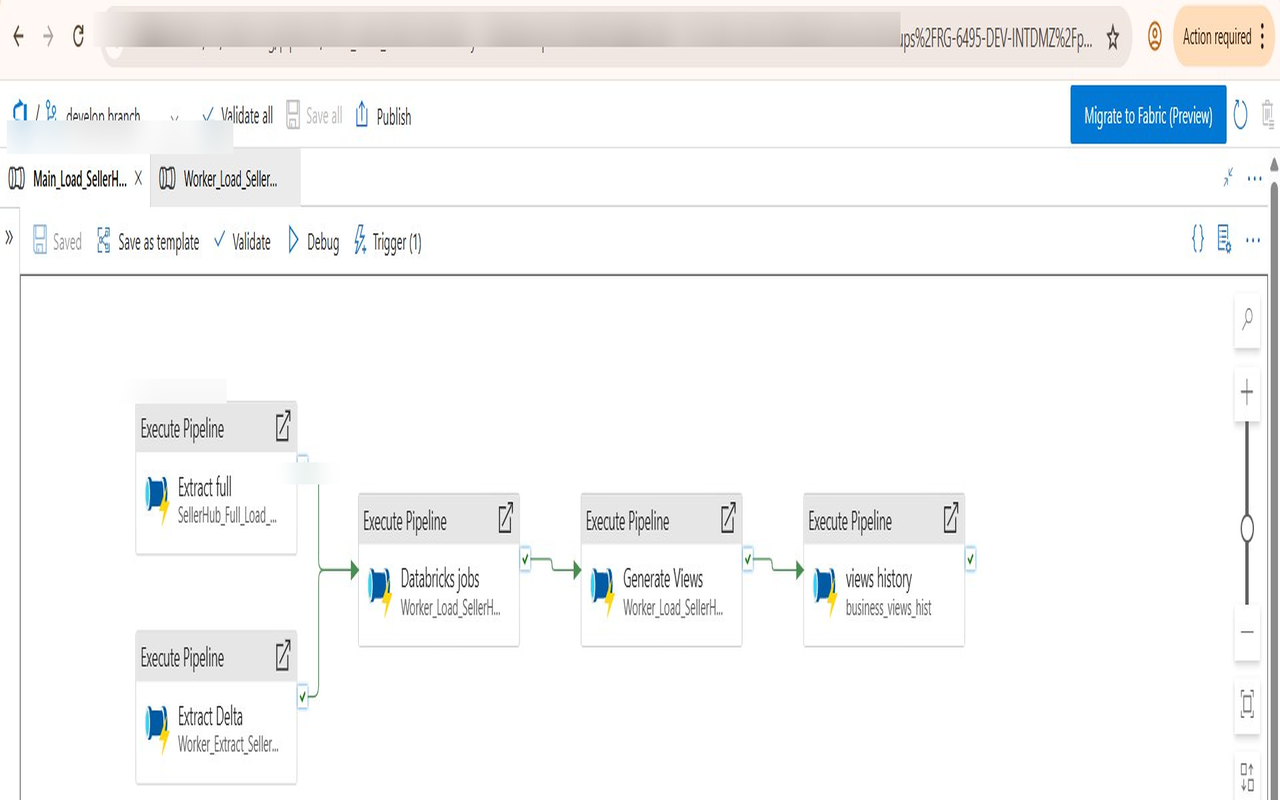The height and width of the screenshot is (800, 1280).
Task: Open the Extract Delta pipeline link icon
Action: [x=283, y=655]
